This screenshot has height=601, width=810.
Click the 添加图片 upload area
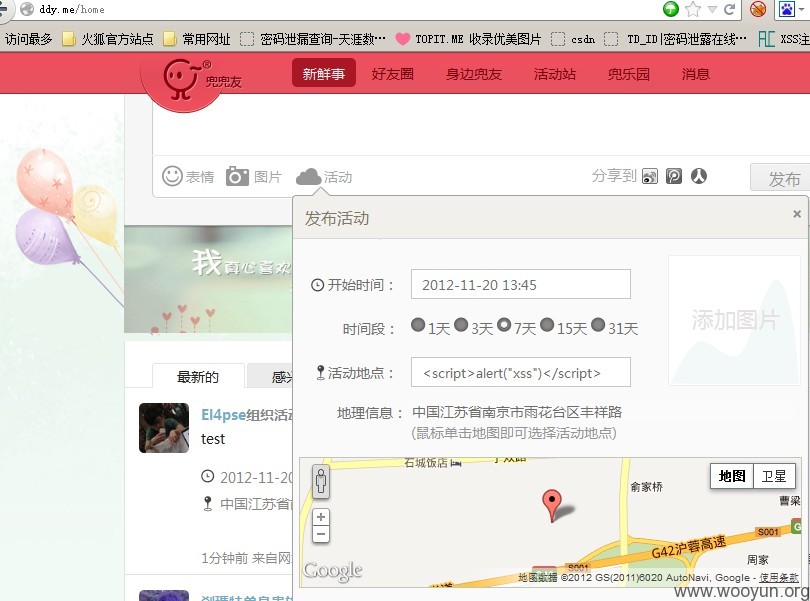(x=734, y=320)
